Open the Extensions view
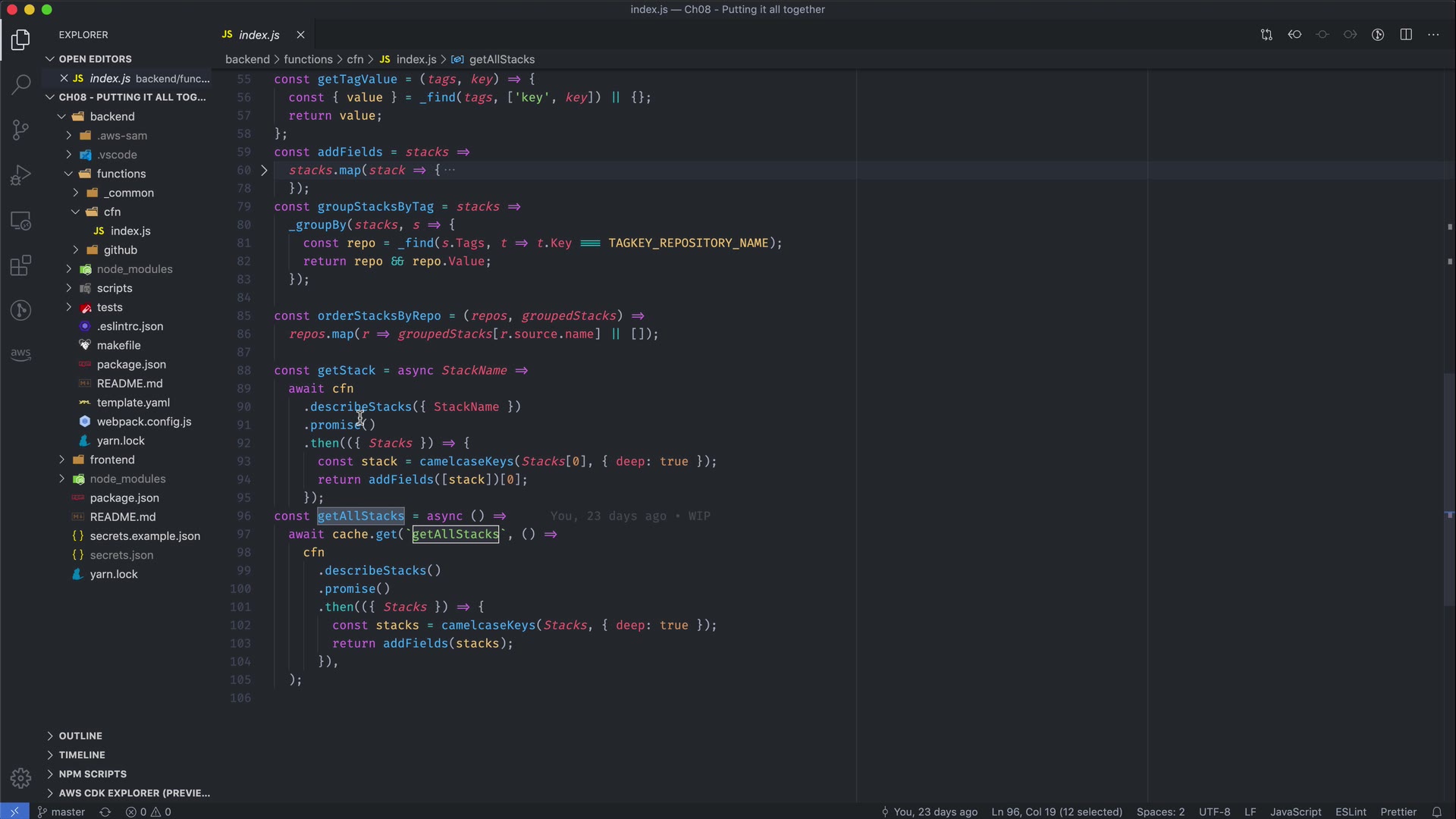 pyautogui.click(x=20, y=265)
